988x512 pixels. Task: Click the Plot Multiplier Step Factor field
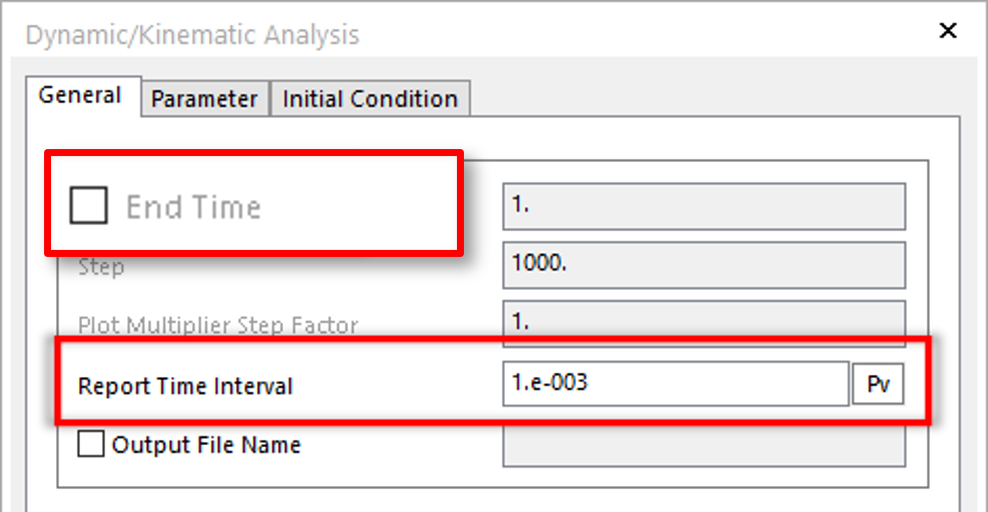point(703,324)
